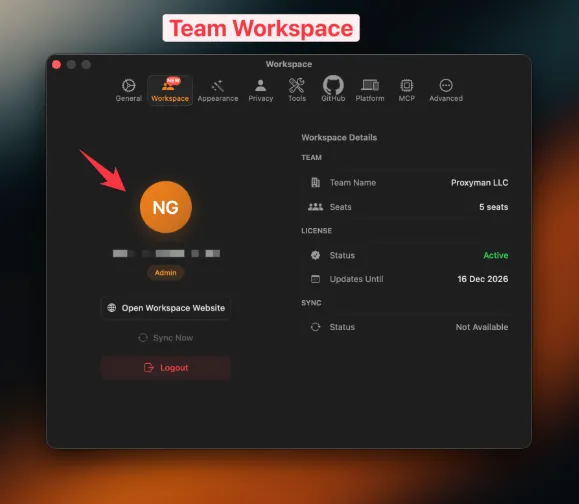Open the GitHub tab
The image size is (579, 504).
[x=333, y=89]
